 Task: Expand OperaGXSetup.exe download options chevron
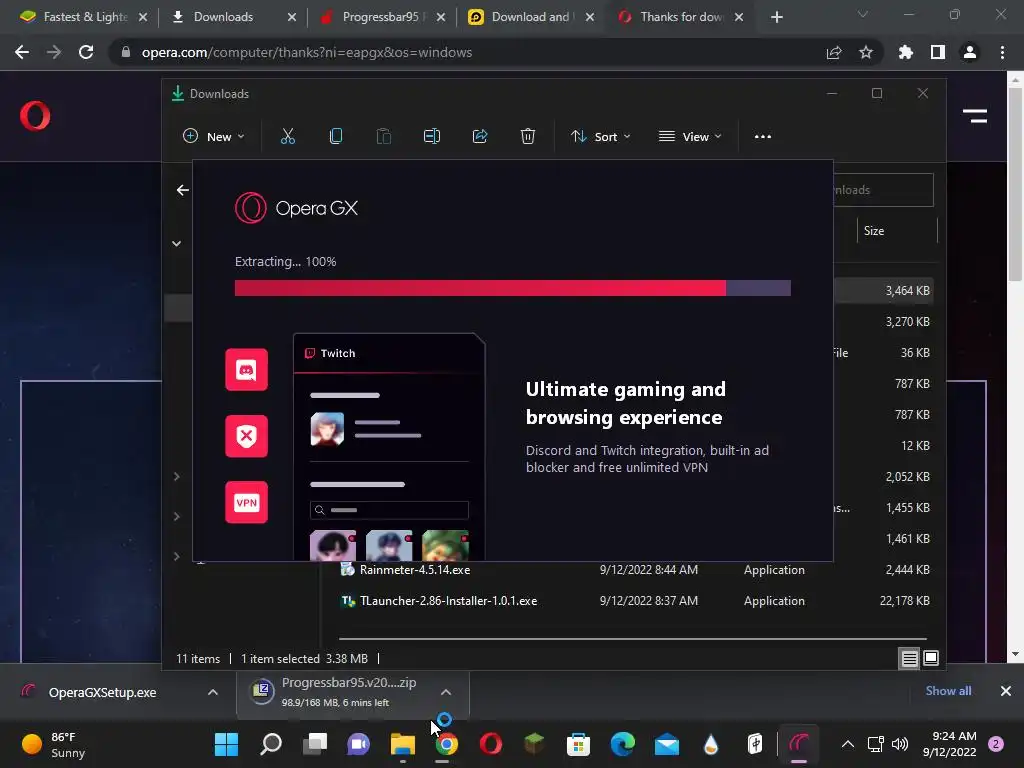(212, 692)
